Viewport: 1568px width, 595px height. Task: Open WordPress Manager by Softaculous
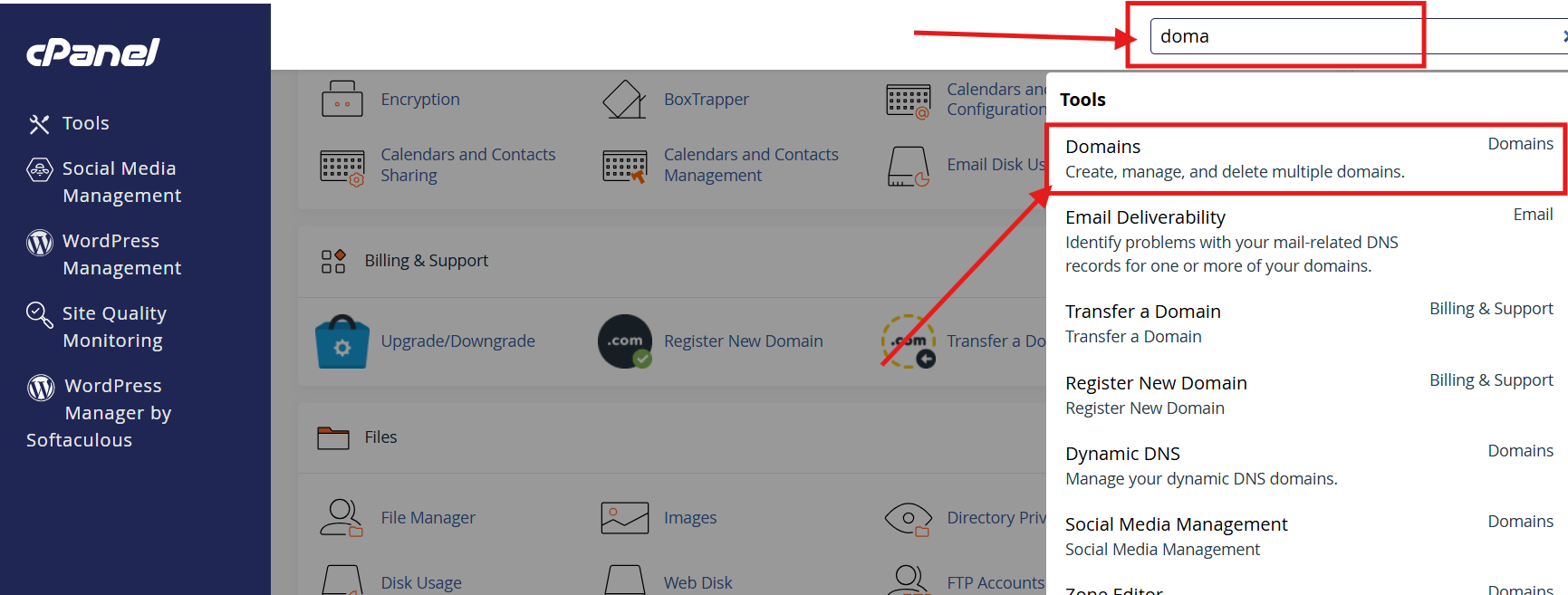click(x=100, y=413)
